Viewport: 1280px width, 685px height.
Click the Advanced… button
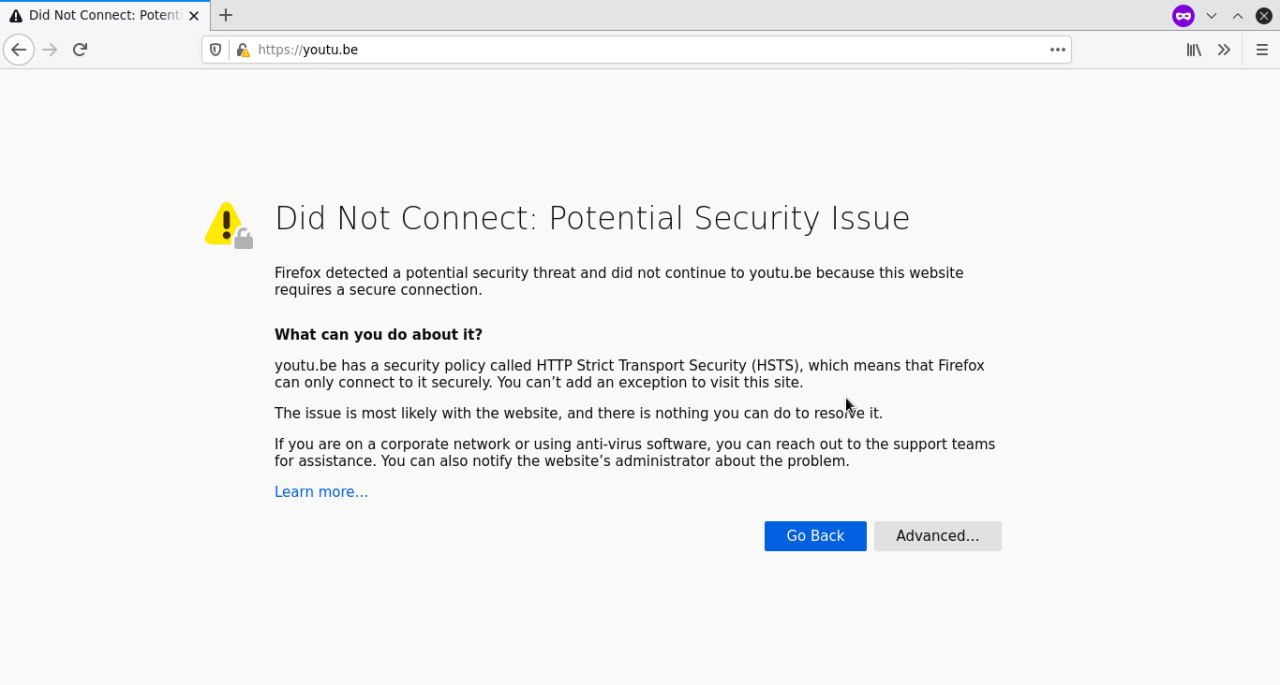click(x=937, y=536)
